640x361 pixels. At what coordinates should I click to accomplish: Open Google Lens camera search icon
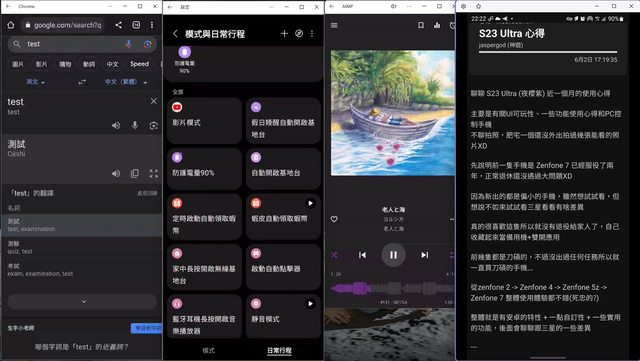(147, 44)
